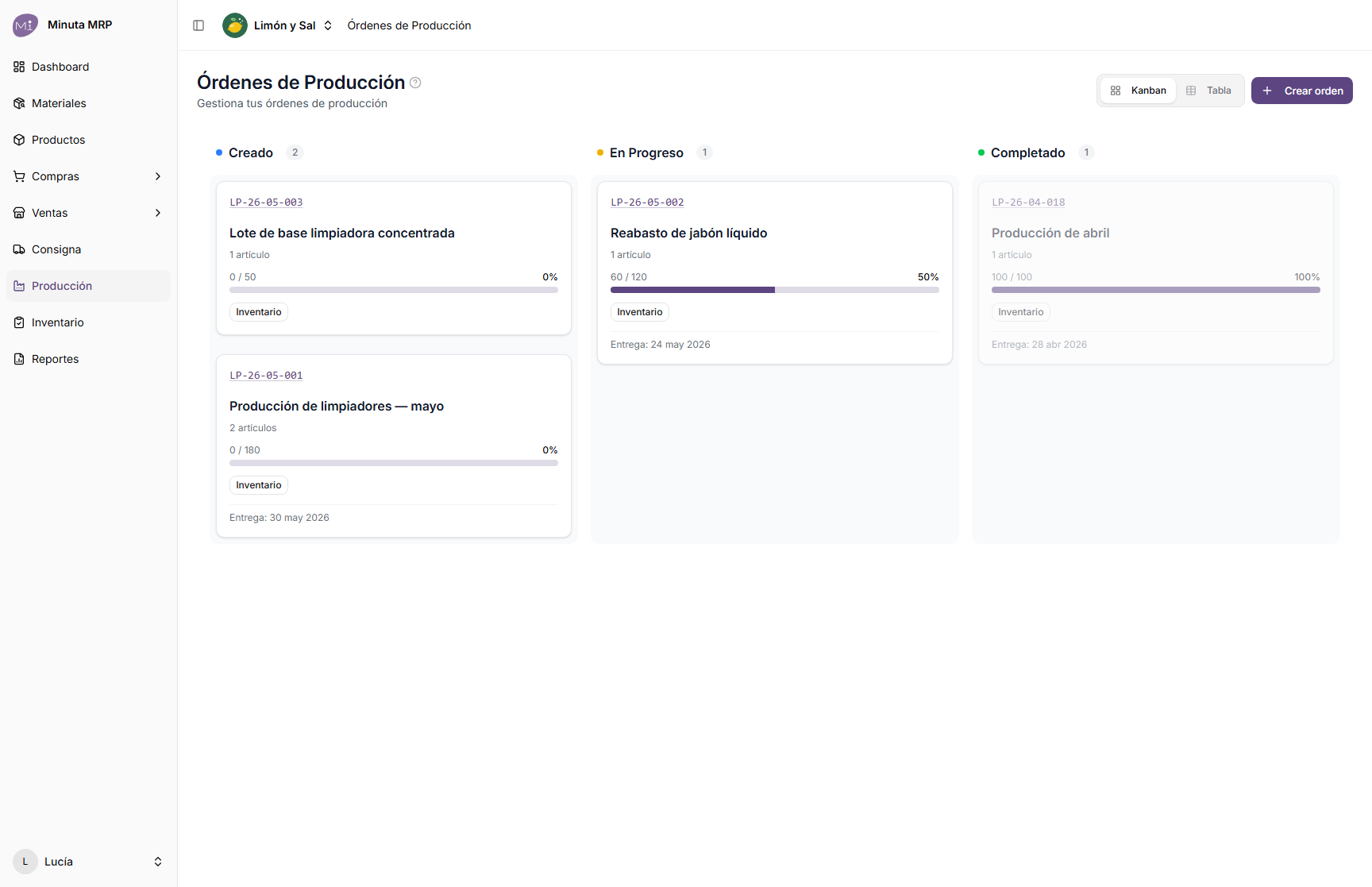1372x887 pixels.
Task: Open order link LP-26-04-018
Action: click(1028, 202)
